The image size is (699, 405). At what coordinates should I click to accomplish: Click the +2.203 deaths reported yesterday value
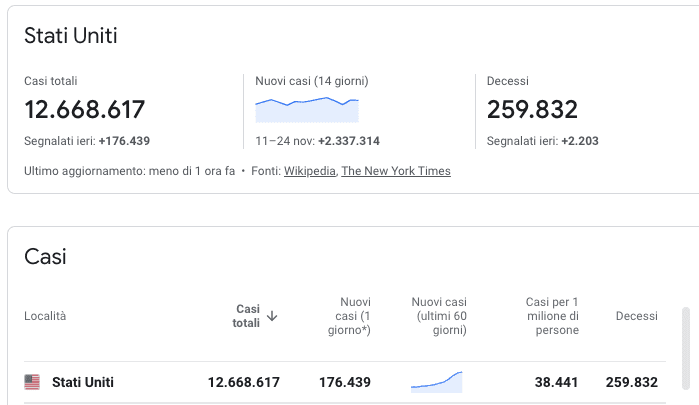point(580,141)
